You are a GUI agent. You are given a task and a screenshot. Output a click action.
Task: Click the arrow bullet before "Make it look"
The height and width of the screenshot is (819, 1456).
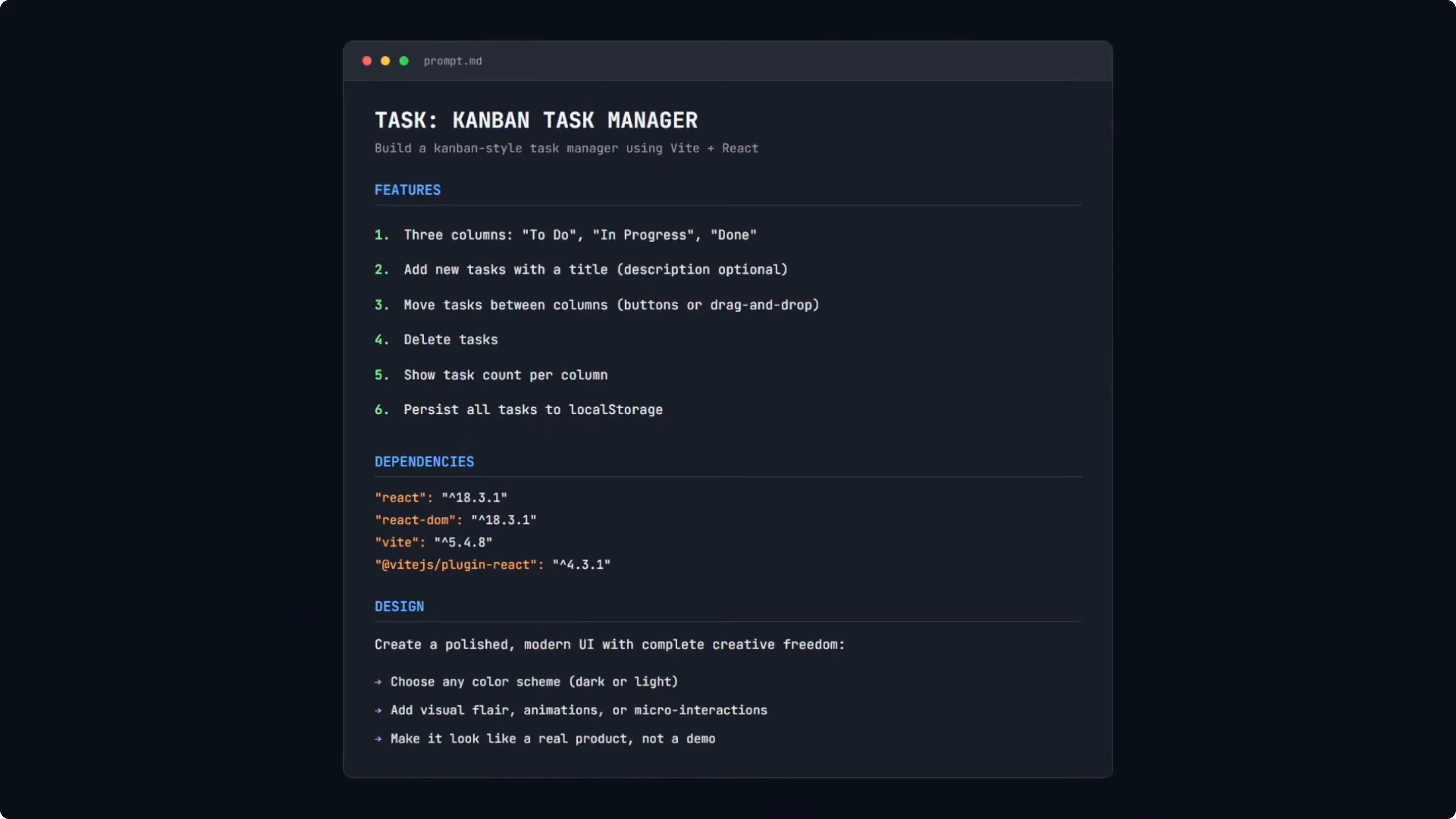[x=378, y=739]
